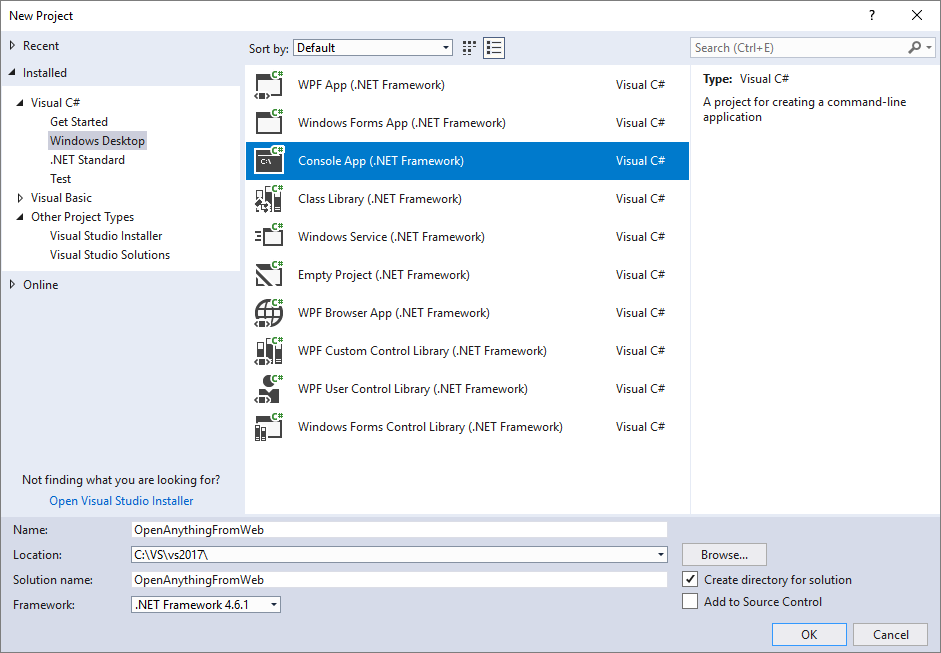Click the Console App template icon

(x=268, y=161)
